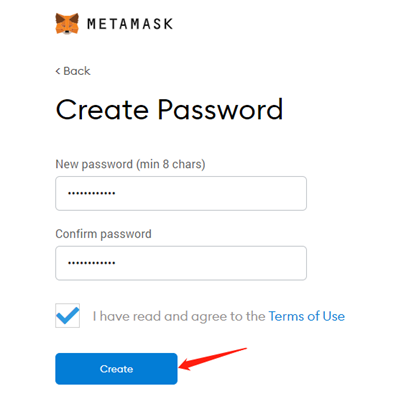Viewport: 419px width, 399px height.
Task: Select the Create Password heading
Action: 169,109
